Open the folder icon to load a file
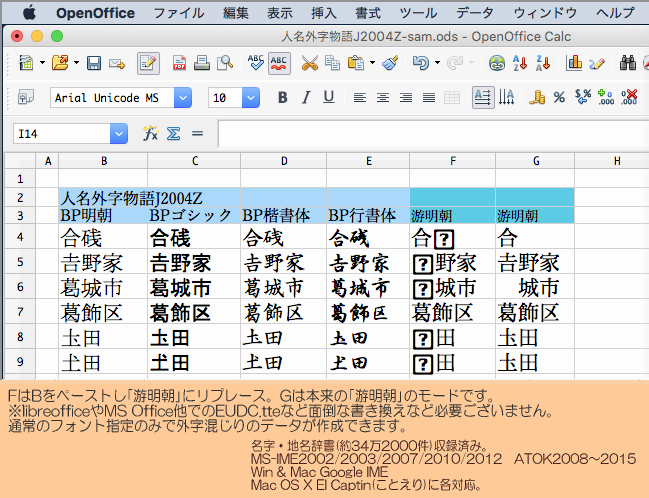 pos(60,63)
